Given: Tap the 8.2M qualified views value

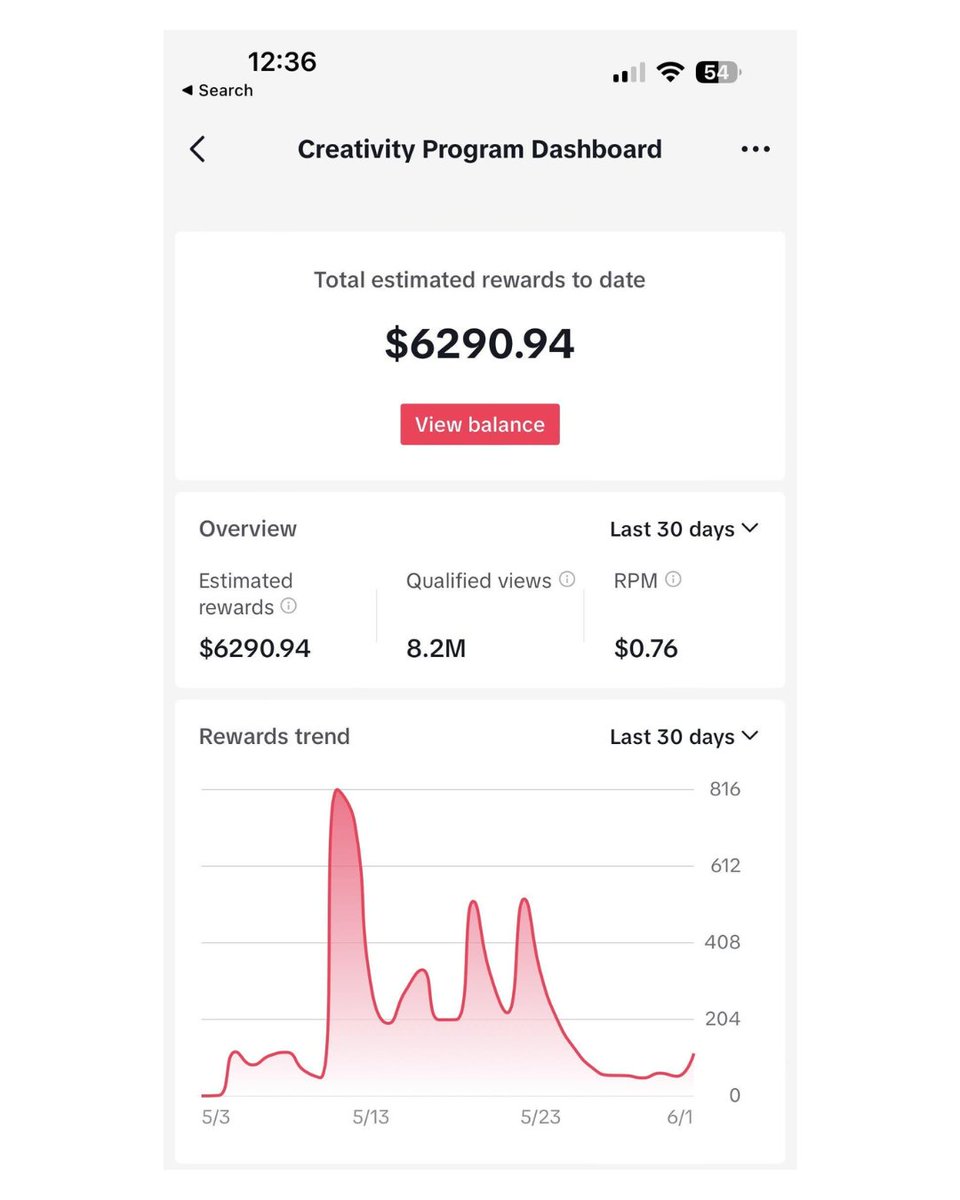Looking at the screenshot, I should point(436,649).
